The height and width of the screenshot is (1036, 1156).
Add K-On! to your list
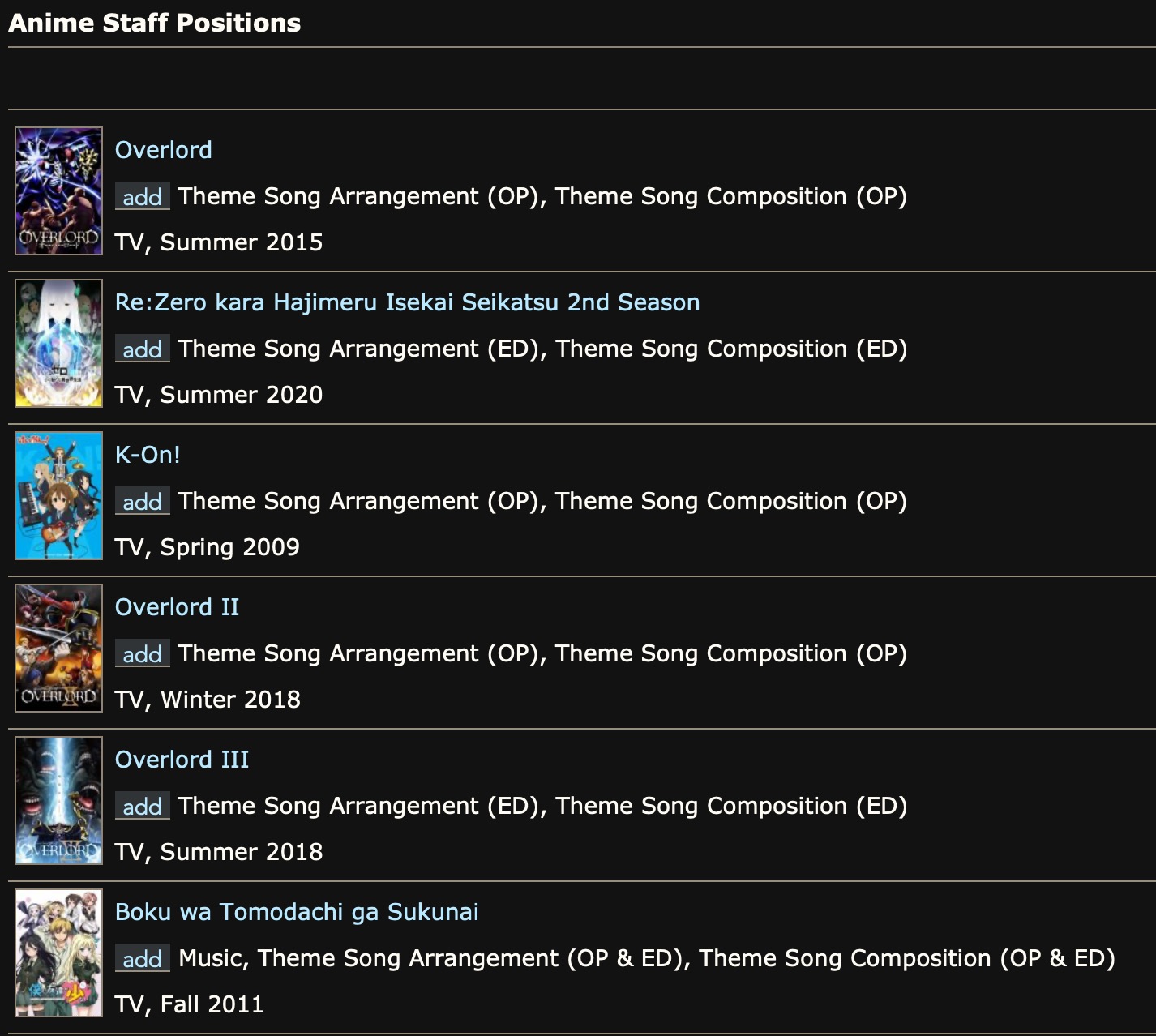pos(142,502)
